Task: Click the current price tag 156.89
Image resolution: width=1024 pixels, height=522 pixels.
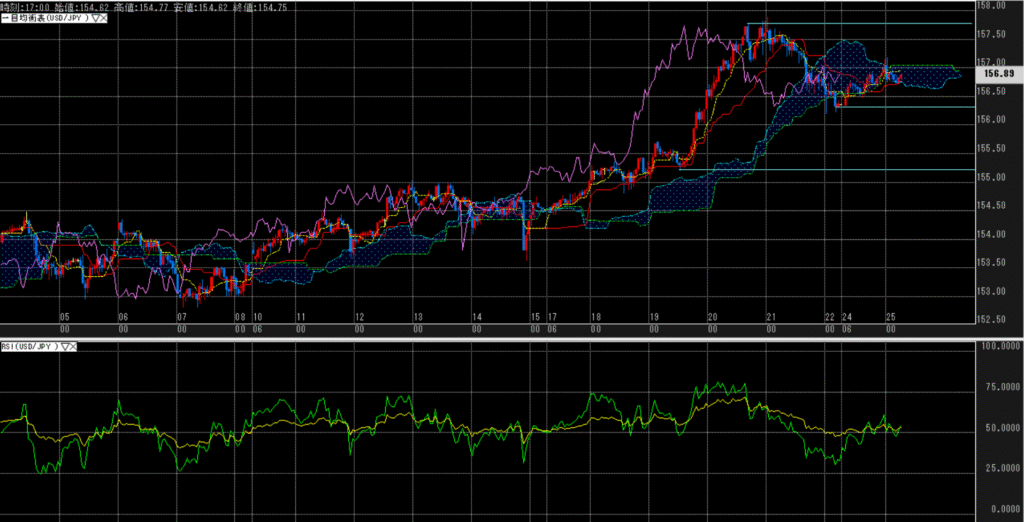Action: click(x=999, y=74)
